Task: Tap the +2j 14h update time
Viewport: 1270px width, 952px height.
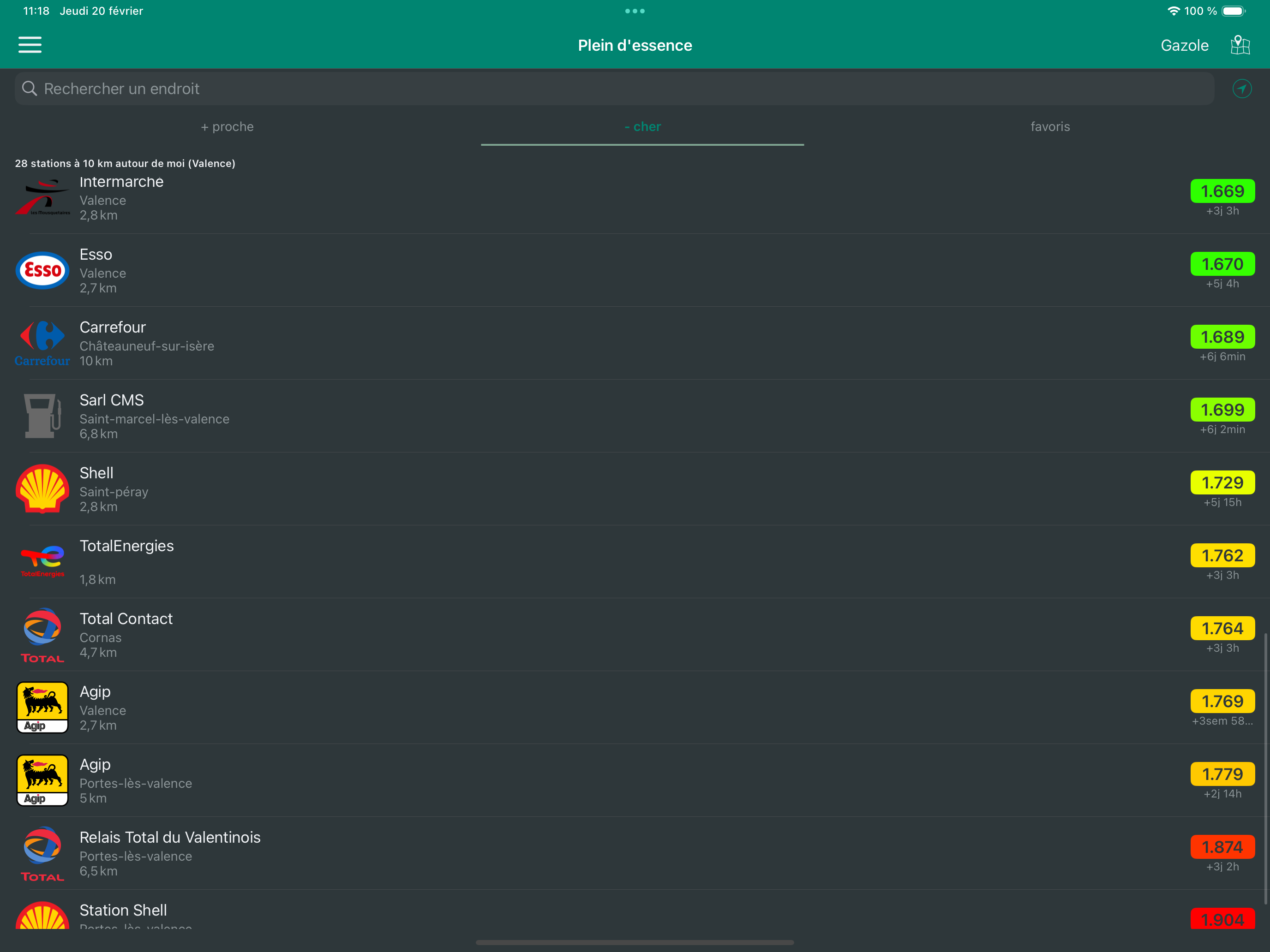Action: point(1222,794)
